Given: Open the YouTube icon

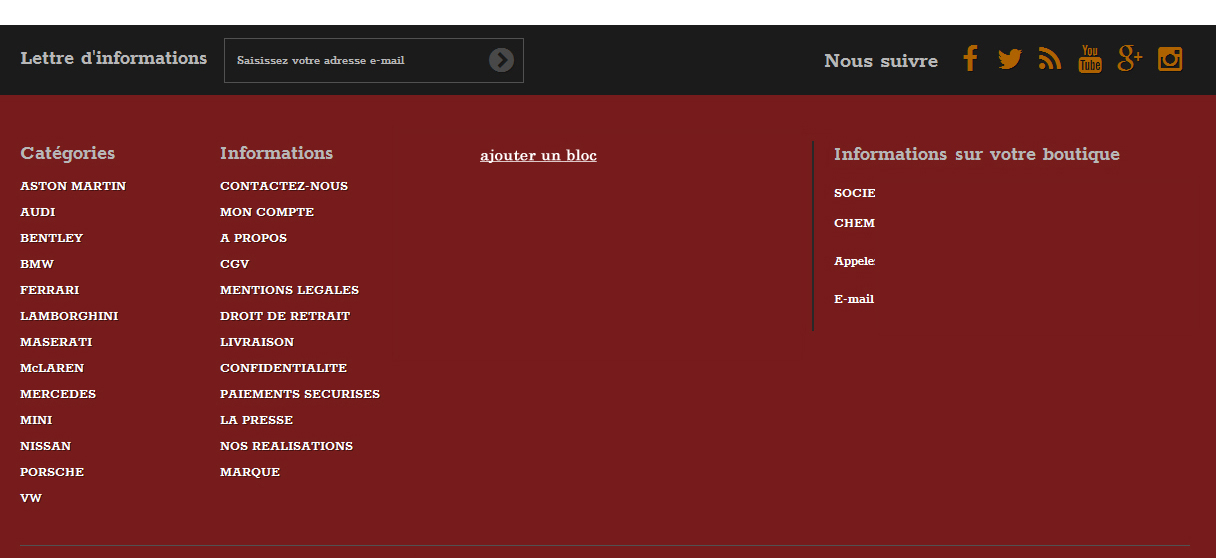Looking at the screenshot, I should click(x=1090, y=59).
